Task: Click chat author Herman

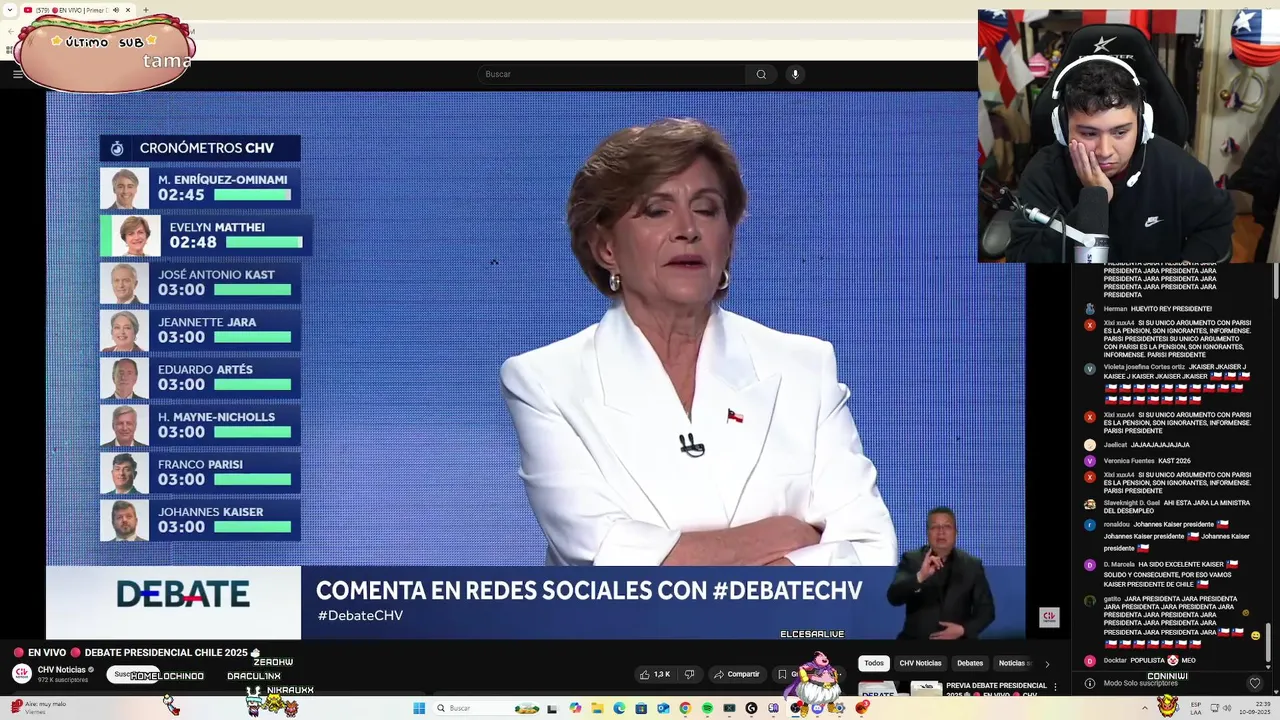Action: tap(1115, 309)
